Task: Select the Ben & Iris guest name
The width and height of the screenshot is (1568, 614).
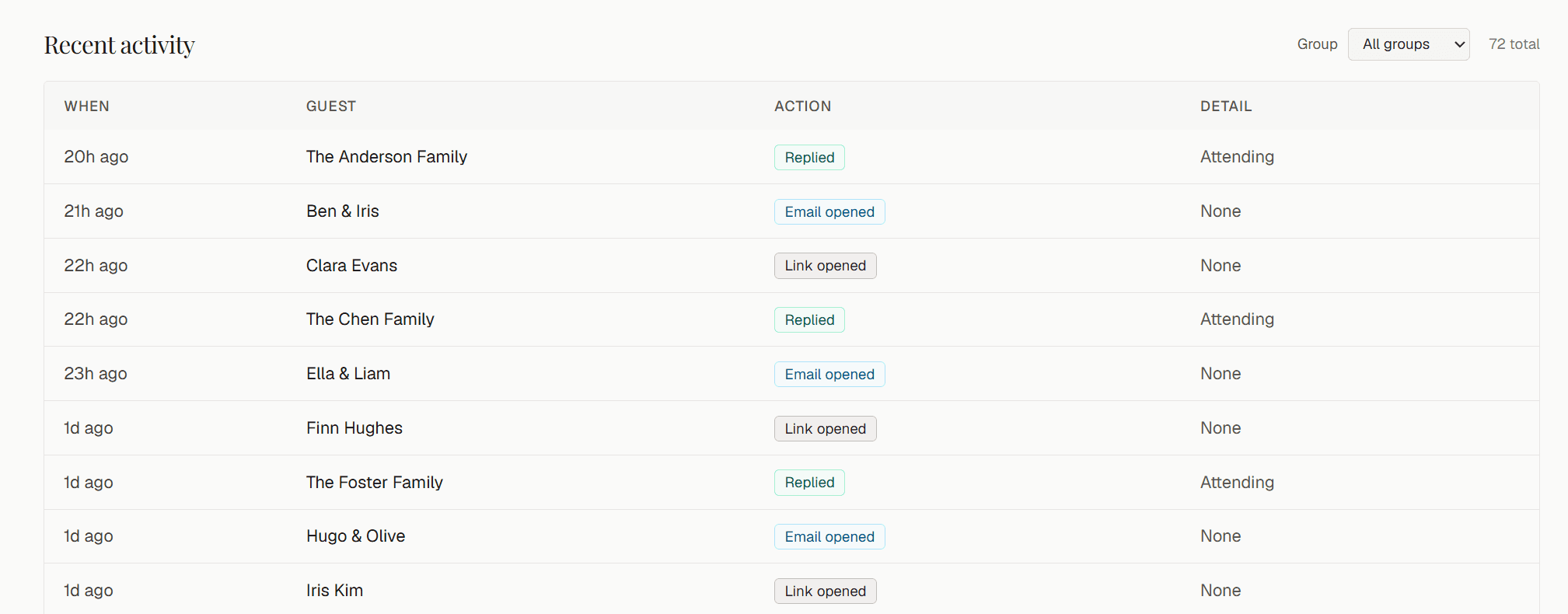Action: point(343,211)
